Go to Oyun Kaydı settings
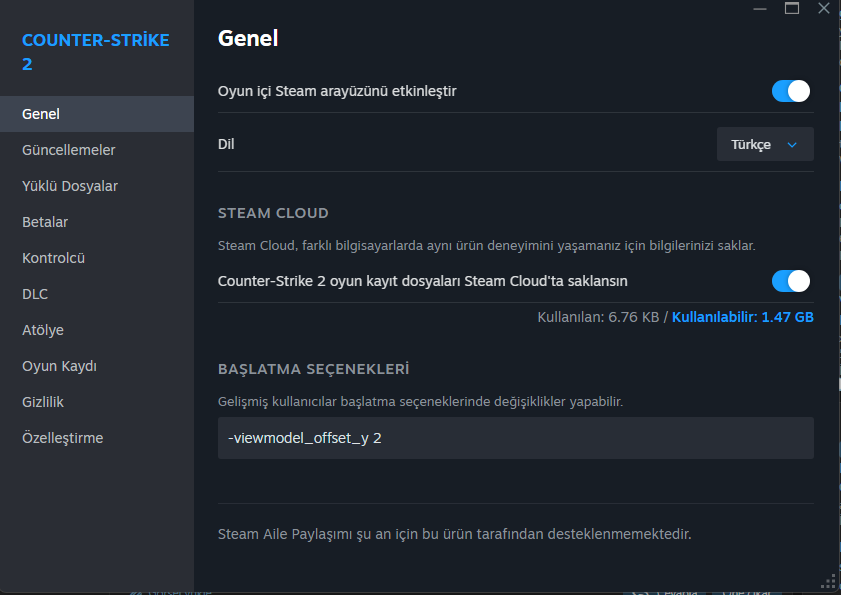This screenshot has height=595, width=841. (59, 366)
